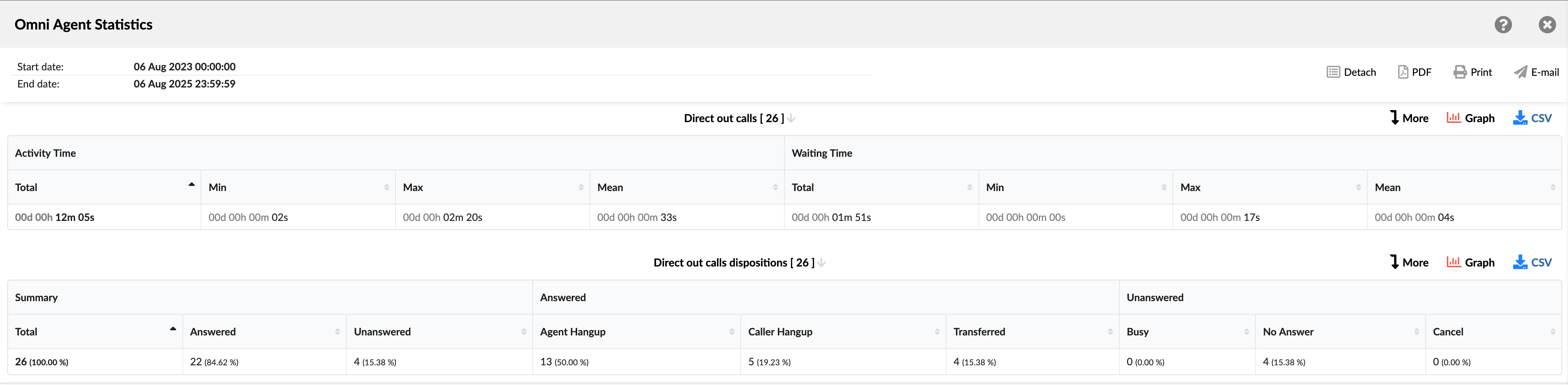Download CSV for calls dispositions
The image size is (1568, 385).
pos(1532,262)
